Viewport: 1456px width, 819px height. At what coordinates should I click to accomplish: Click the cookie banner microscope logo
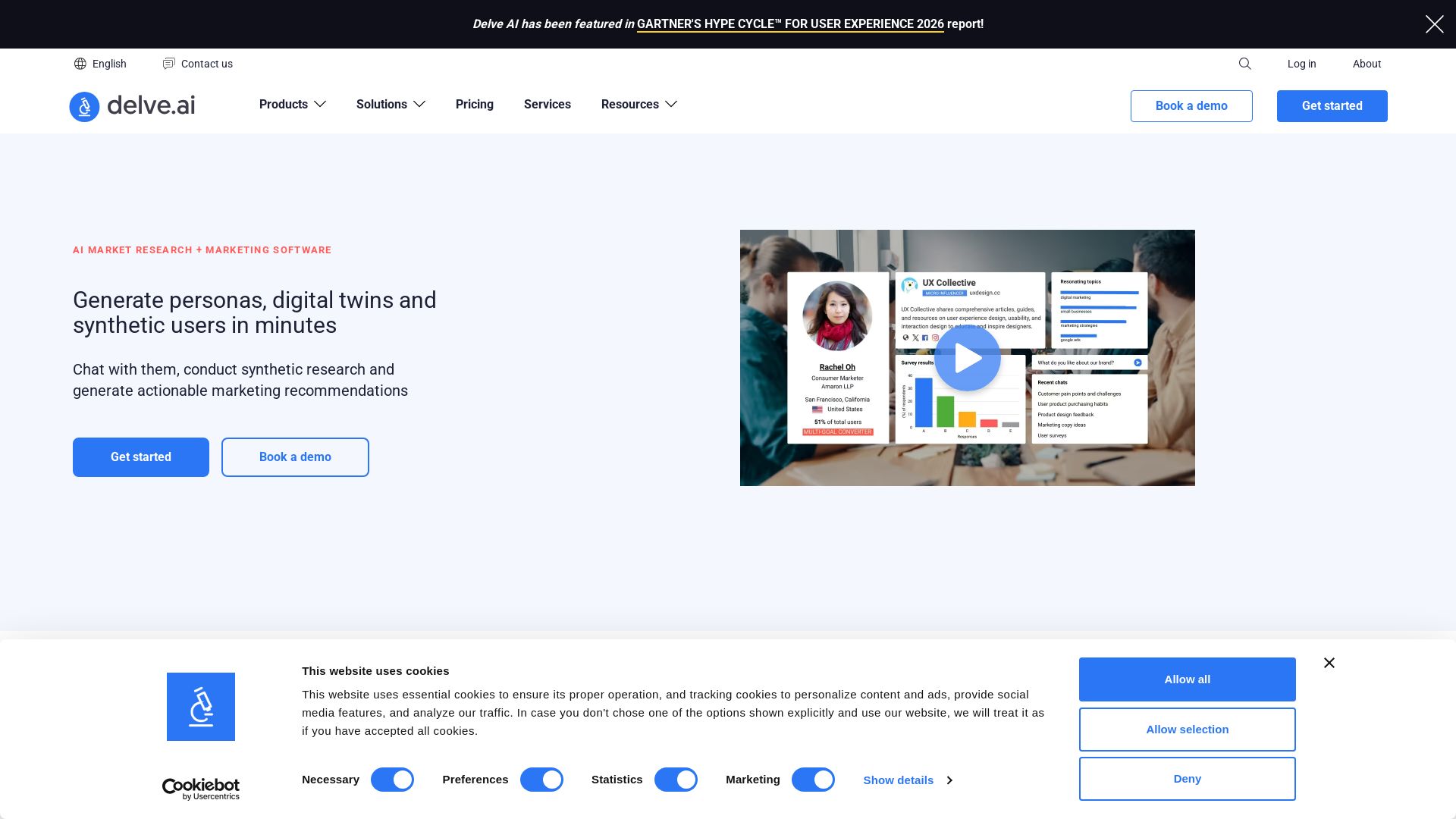[201, 707]
